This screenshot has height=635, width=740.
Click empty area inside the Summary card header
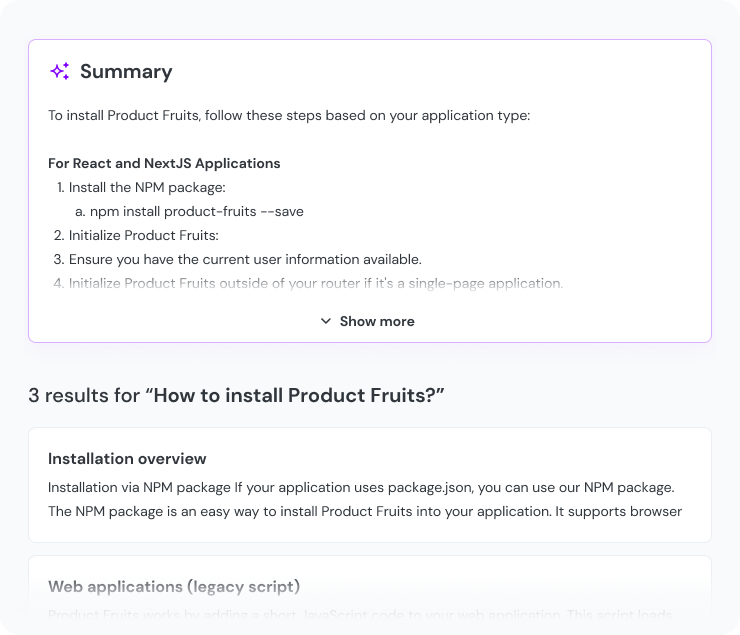click(x=450, y=71)
